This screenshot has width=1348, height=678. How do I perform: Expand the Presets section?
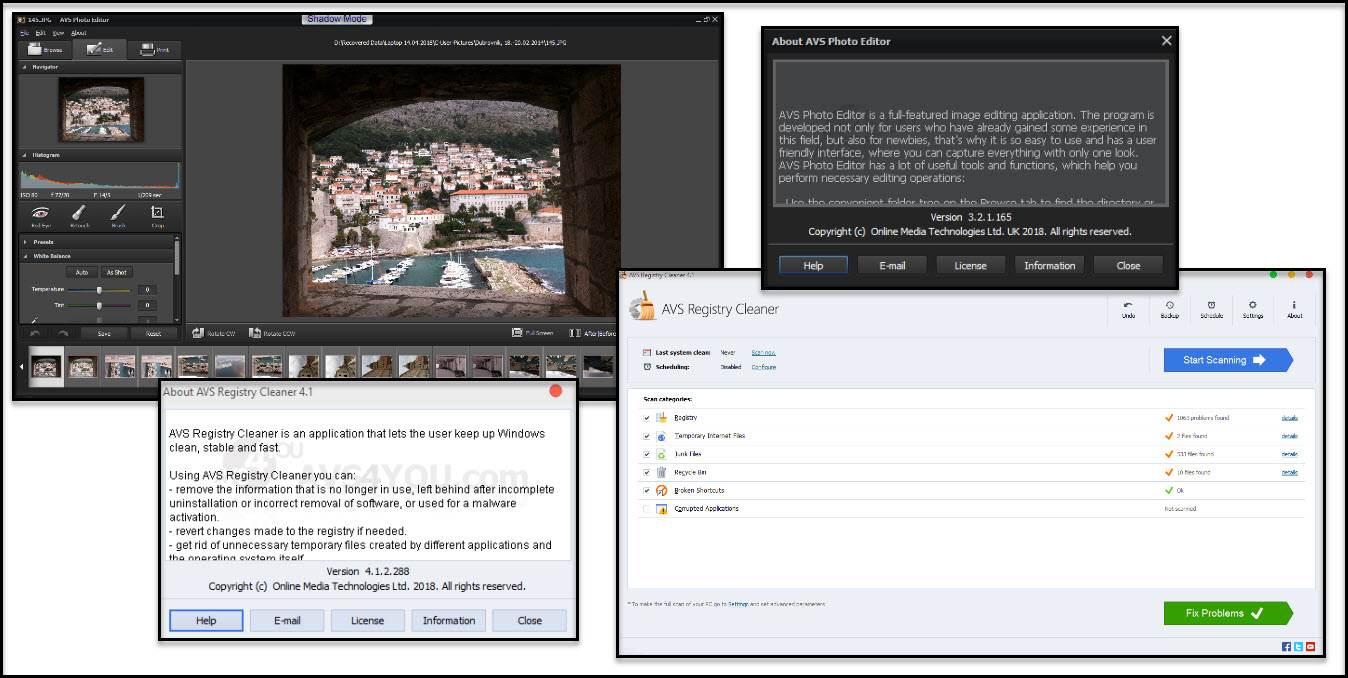pos(24,242)
